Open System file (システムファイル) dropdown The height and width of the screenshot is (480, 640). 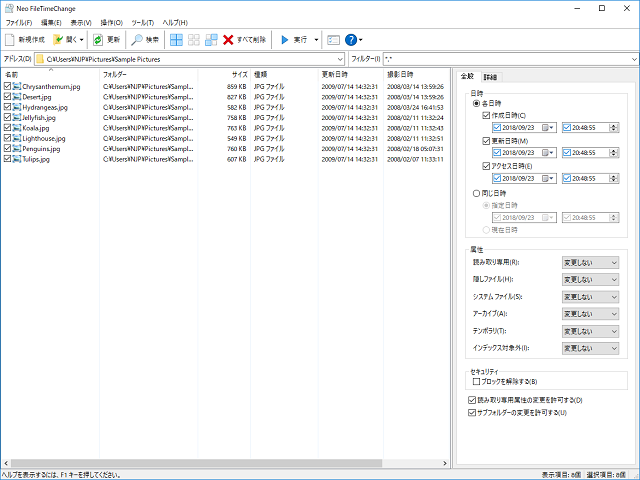[590, 297]
